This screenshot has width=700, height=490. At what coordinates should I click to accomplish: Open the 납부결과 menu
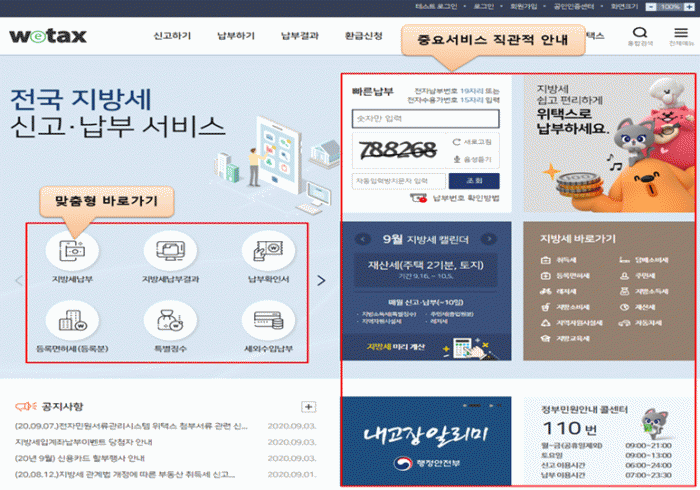coord(299,36)
